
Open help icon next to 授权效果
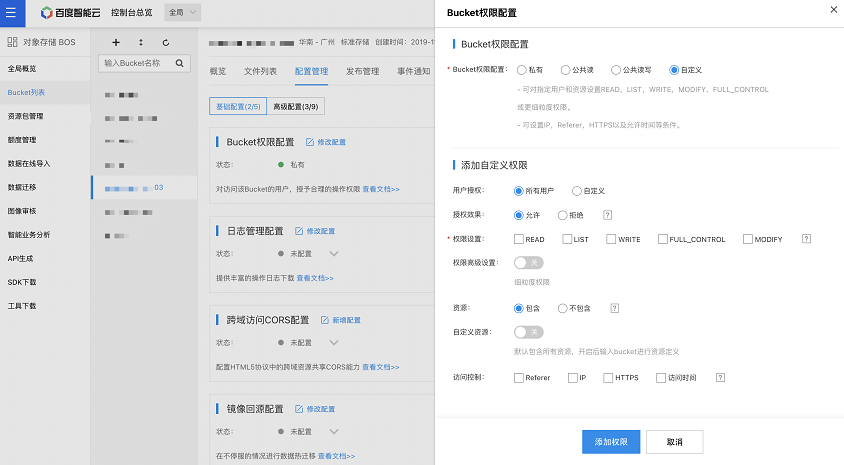click(x=608, y=215)
